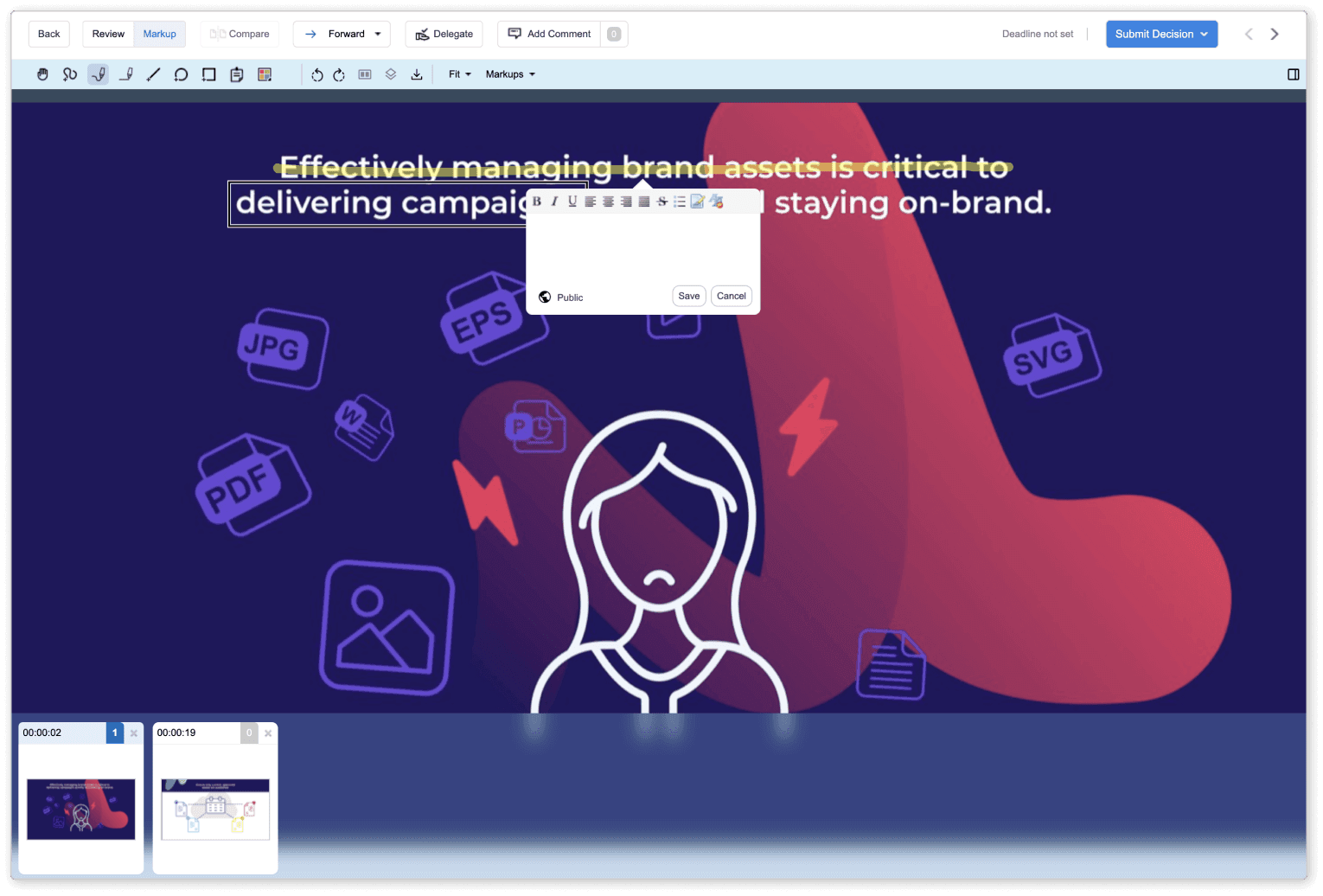Viewport: 1323px width, 896px height.
Task: Open the 00:00:19 frame thumbnail
Action: point(215,808)
